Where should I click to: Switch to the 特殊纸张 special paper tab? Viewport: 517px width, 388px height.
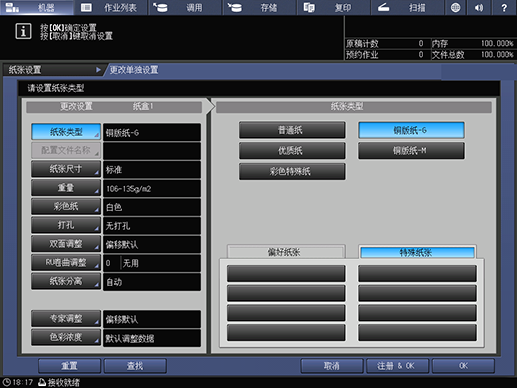[x=417, y=252]
